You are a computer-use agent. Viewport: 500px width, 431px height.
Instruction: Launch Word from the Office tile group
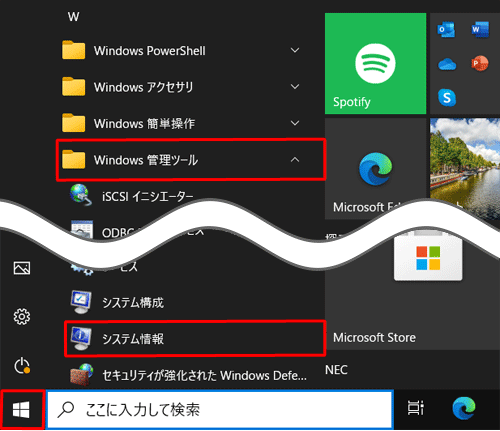480,30
